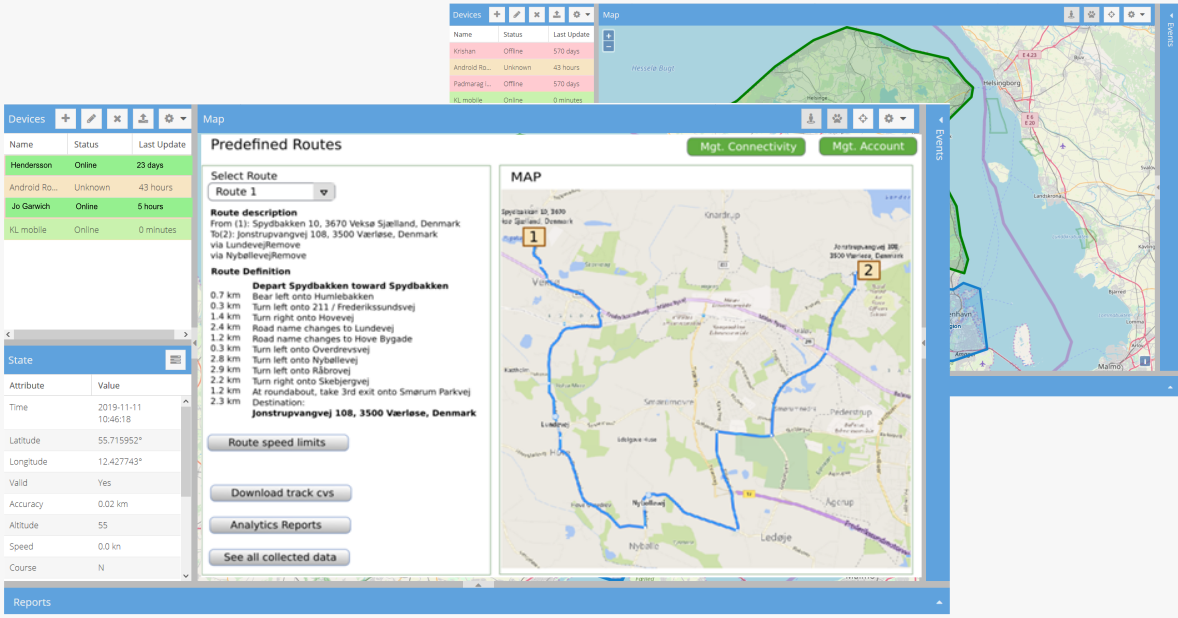Image resolution: width=1178 pixels, height=618 pixels.
Task: Click the remove device X icon in front Devices panel
Action: coord(117,119)
